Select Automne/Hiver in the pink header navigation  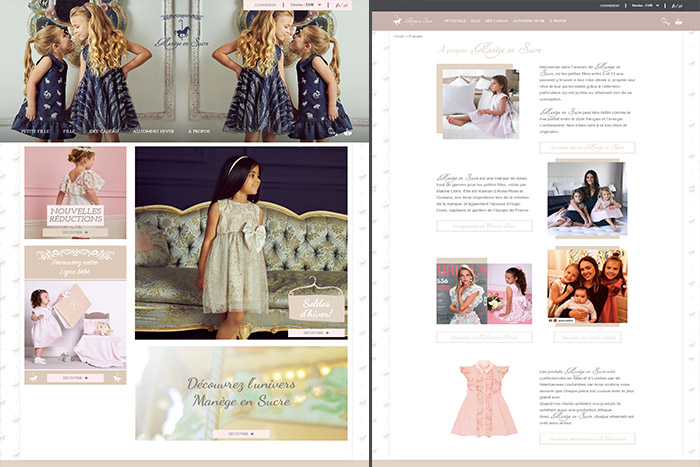pos(528,21)
